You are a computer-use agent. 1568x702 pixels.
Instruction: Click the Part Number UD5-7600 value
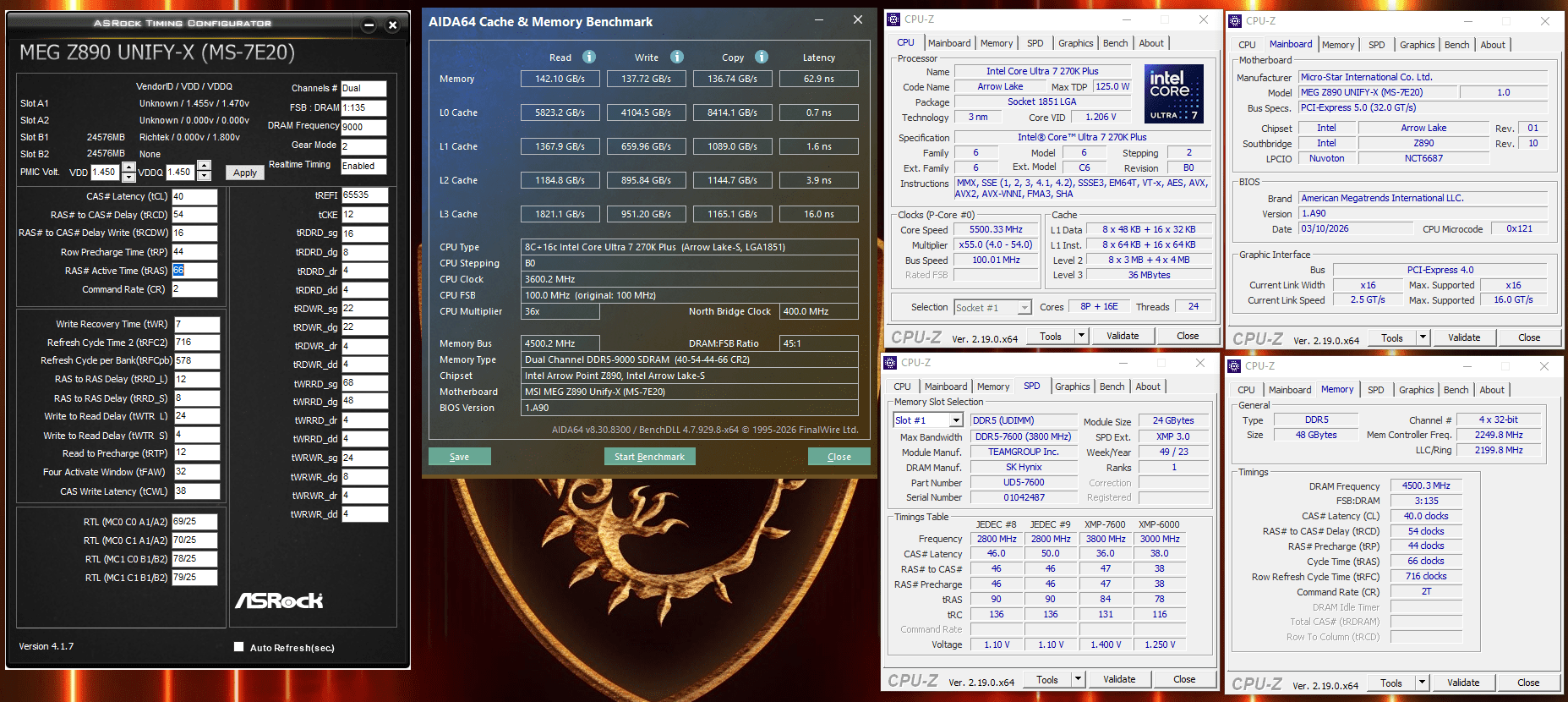1024,483
